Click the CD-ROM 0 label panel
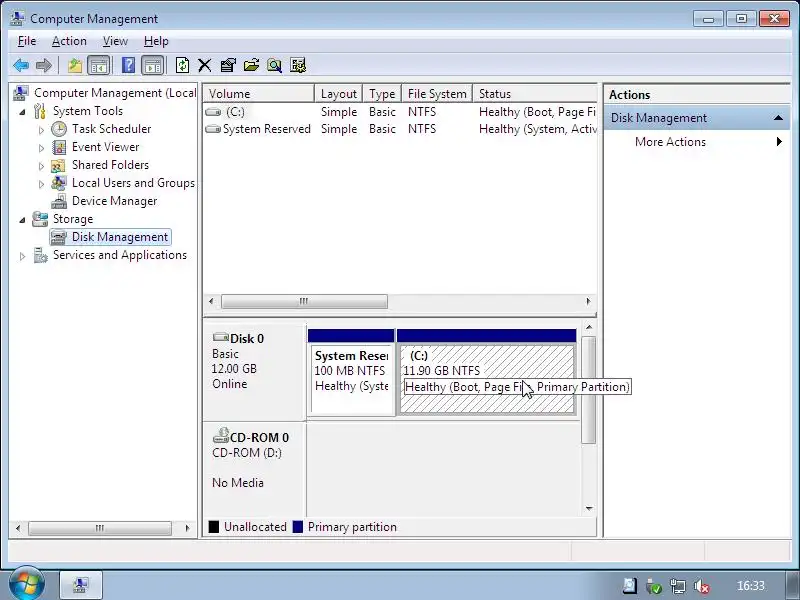The height and width of the screenshot is (600, 800). (255, 469)
